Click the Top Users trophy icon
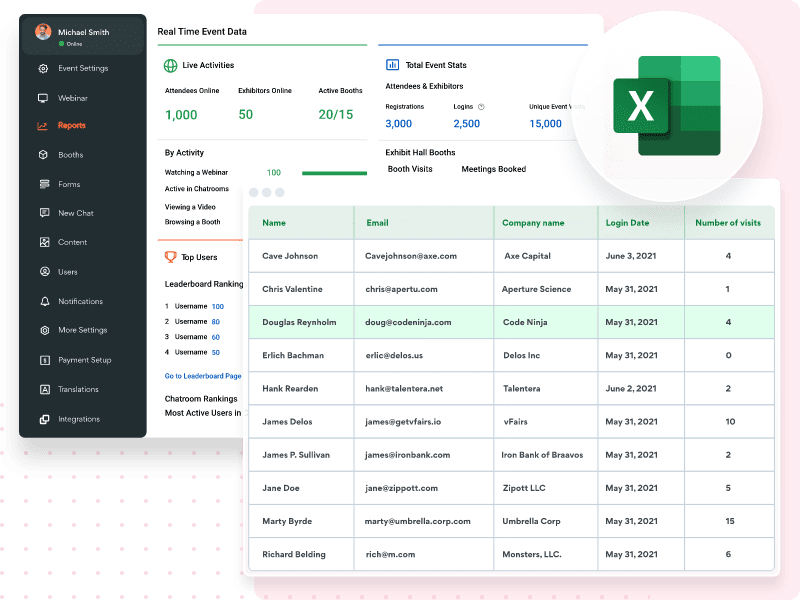Image resolution: width=800 pixels, height=600 pixels. click(170, 257)
